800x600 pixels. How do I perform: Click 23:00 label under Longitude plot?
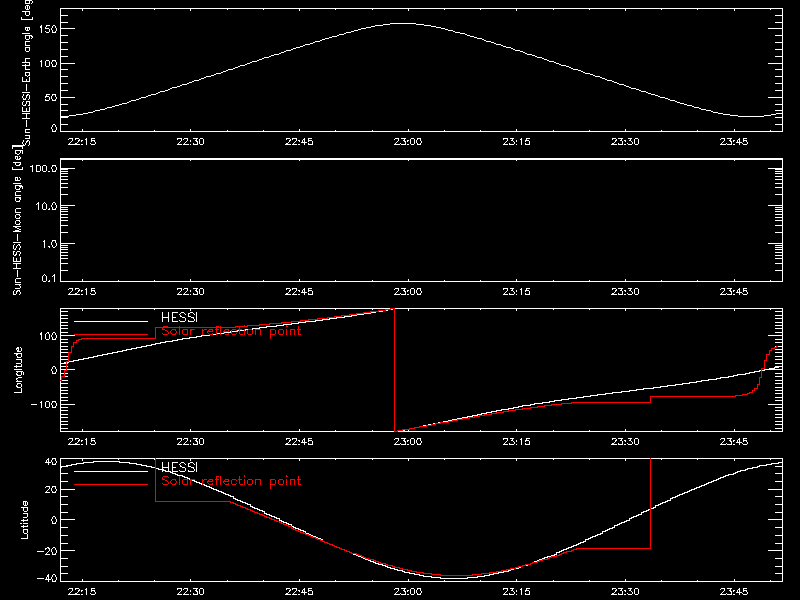click(x=408, y=441)
